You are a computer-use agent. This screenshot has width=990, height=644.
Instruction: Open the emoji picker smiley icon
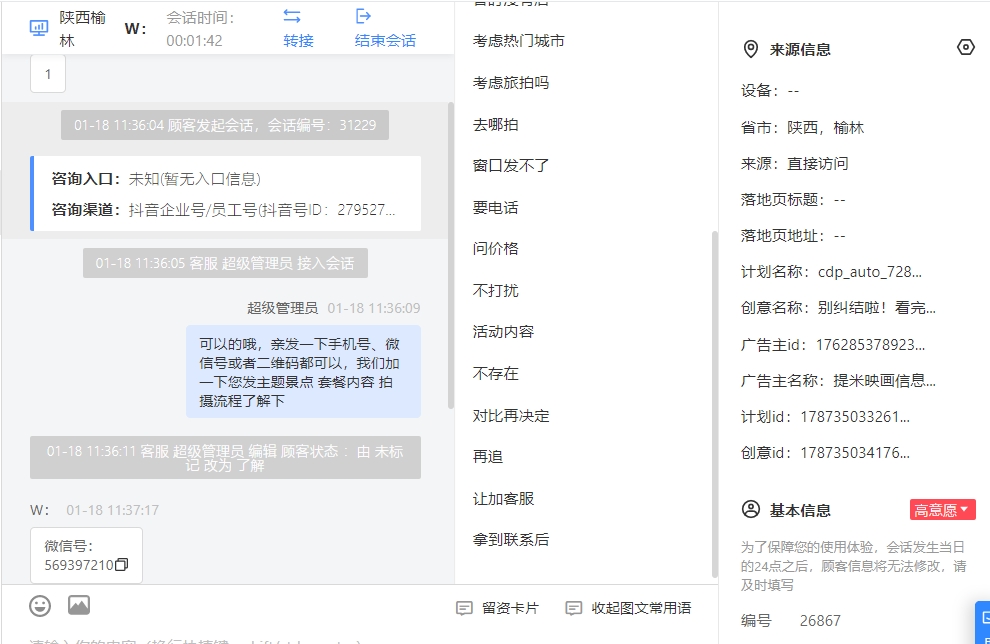(40, 605)
